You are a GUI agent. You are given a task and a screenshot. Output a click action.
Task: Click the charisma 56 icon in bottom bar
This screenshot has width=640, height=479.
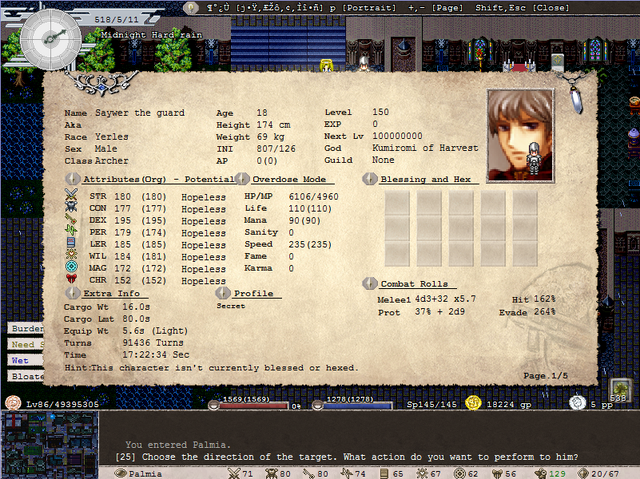point(497,473)
